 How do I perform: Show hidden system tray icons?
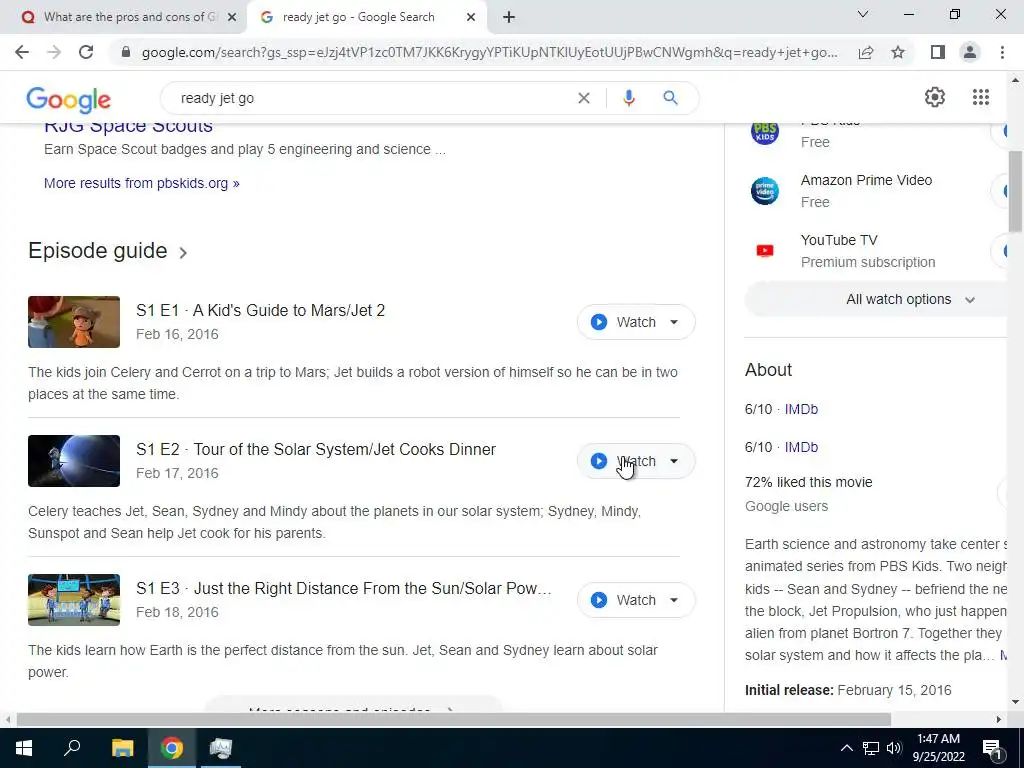click(x=846, y=748)
